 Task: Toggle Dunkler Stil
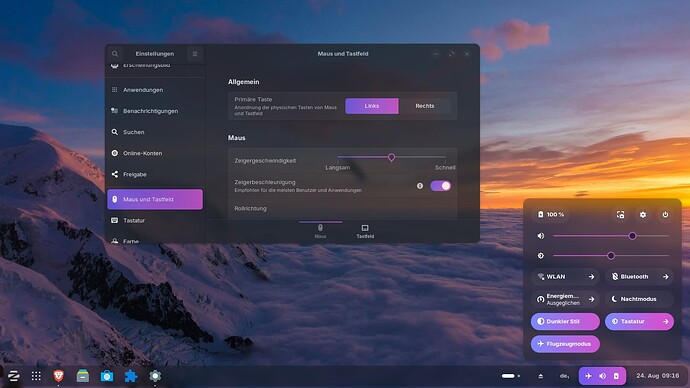click(565, 322)
